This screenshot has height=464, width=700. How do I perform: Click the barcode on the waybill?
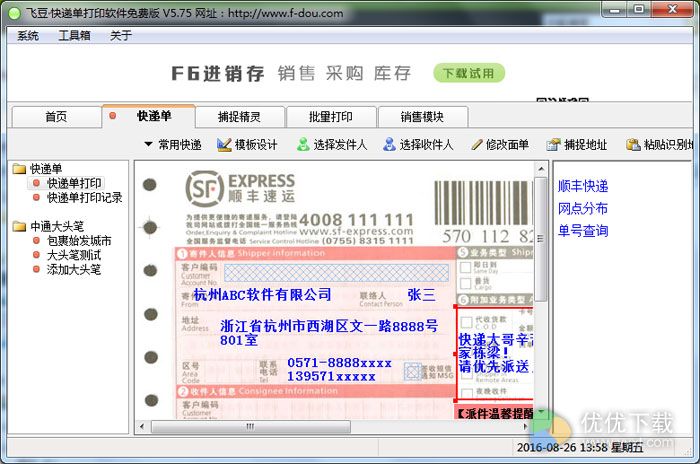(x=484, y=202)
